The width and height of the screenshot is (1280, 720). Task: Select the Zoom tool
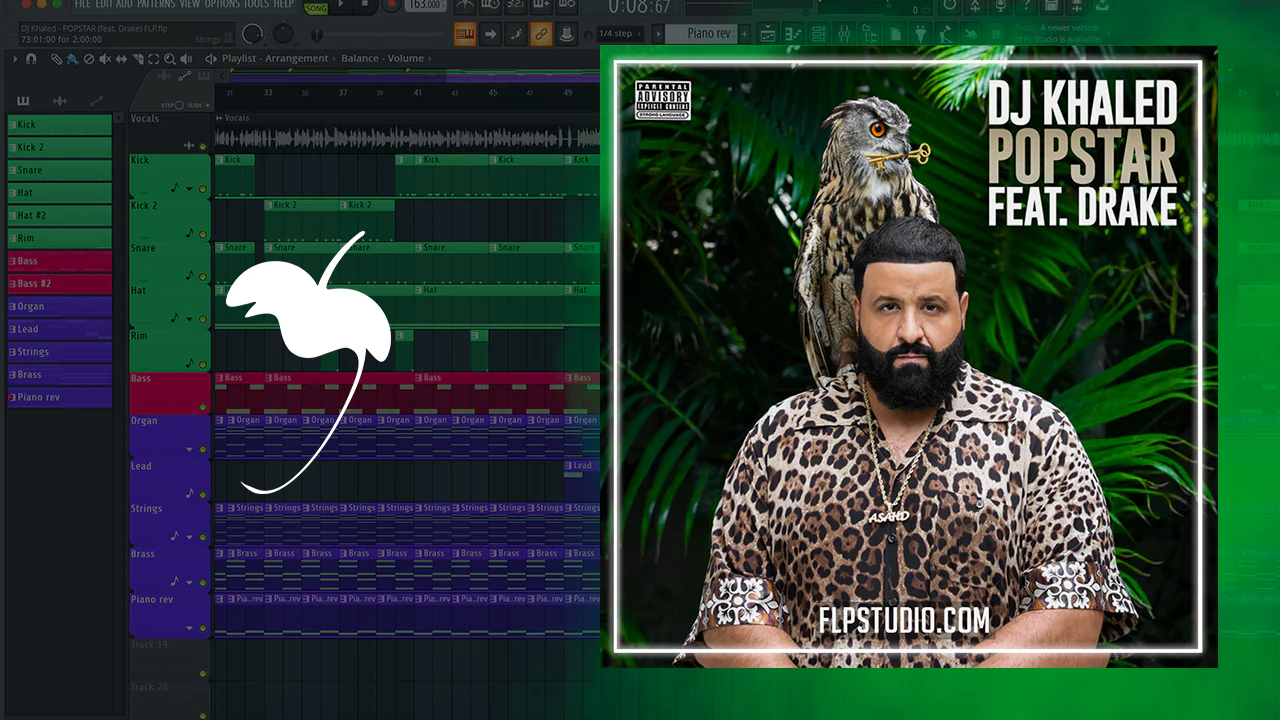(x=169, y=59)
